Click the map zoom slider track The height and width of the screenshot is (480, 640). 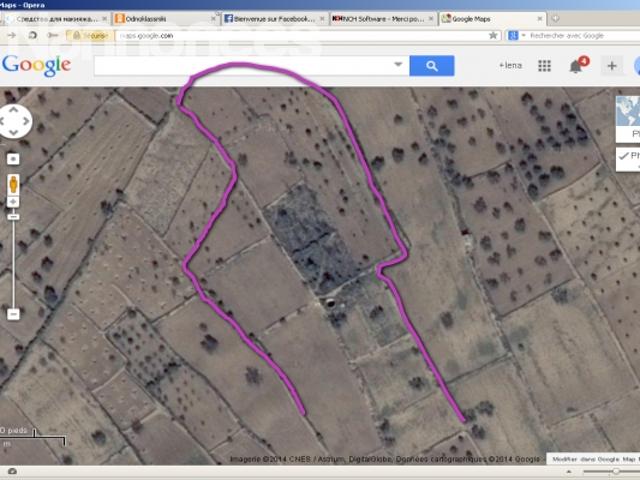click(13, 261)
